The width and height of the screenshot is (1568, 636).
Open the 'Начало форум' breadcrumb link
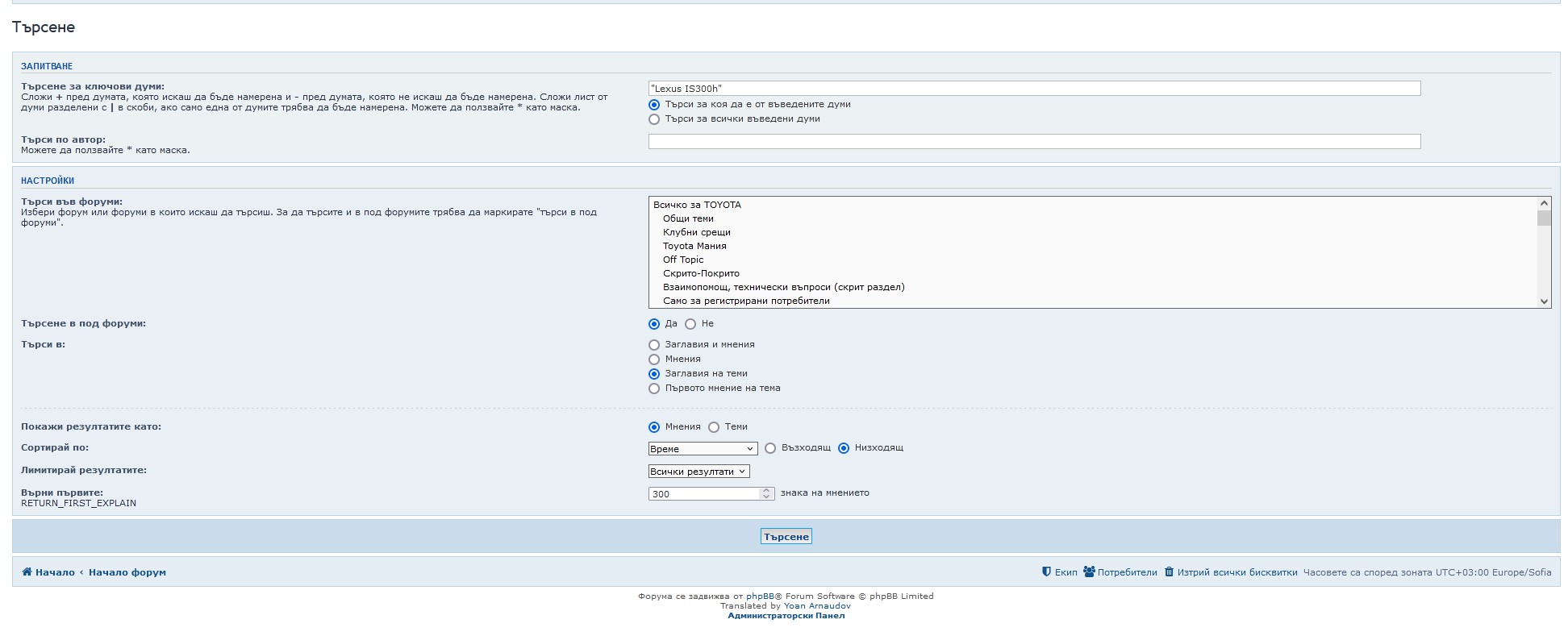tap(127, 572)
